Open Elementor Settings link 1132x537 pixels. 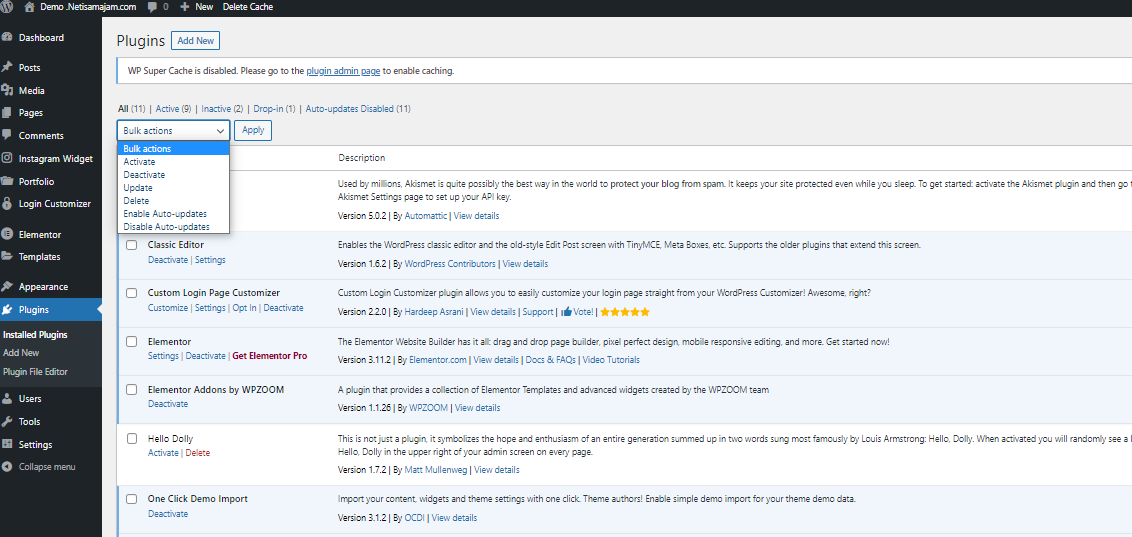point(163,356)
